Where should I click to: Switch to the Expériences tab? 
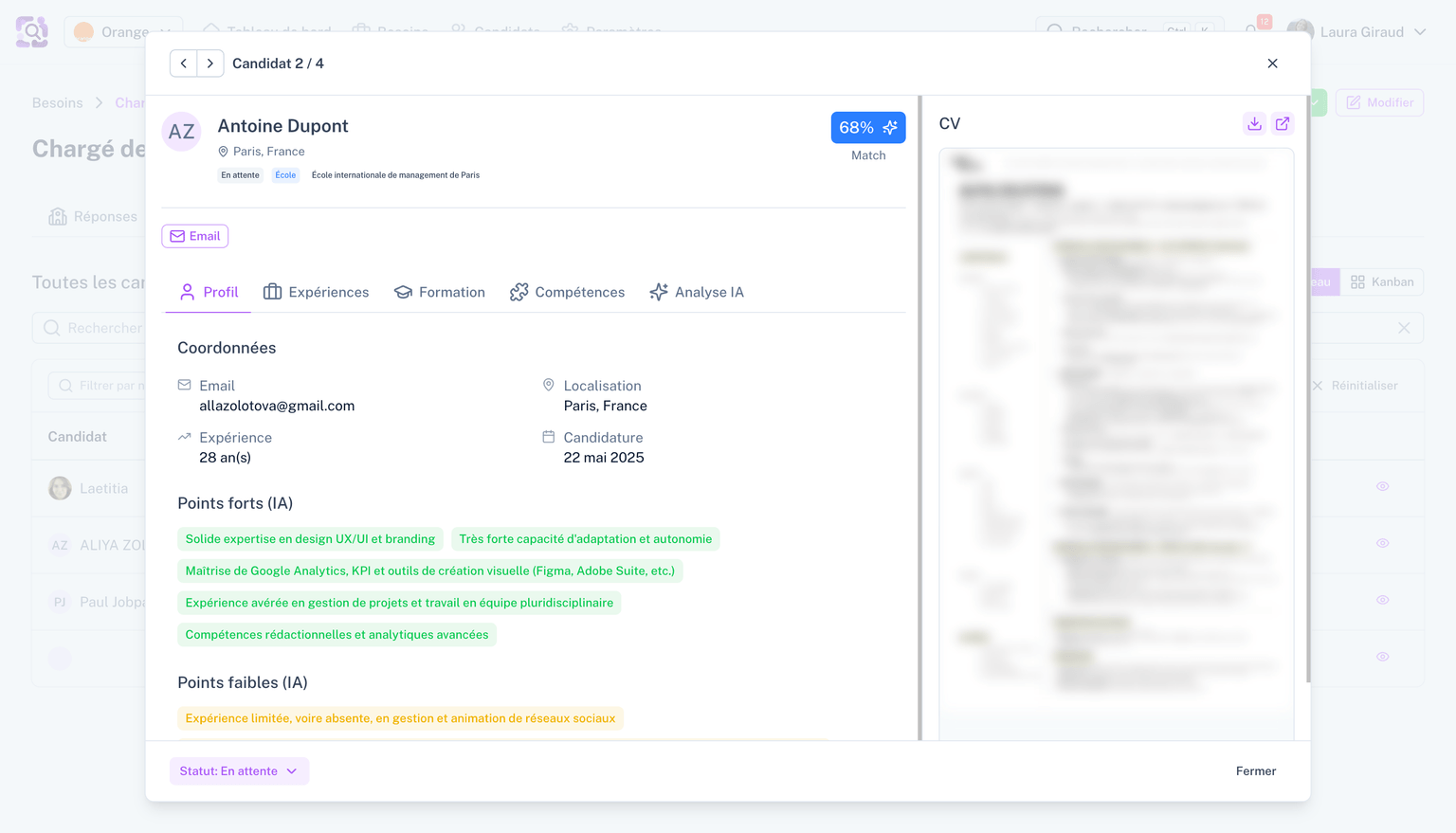click(x=316, y=293)
